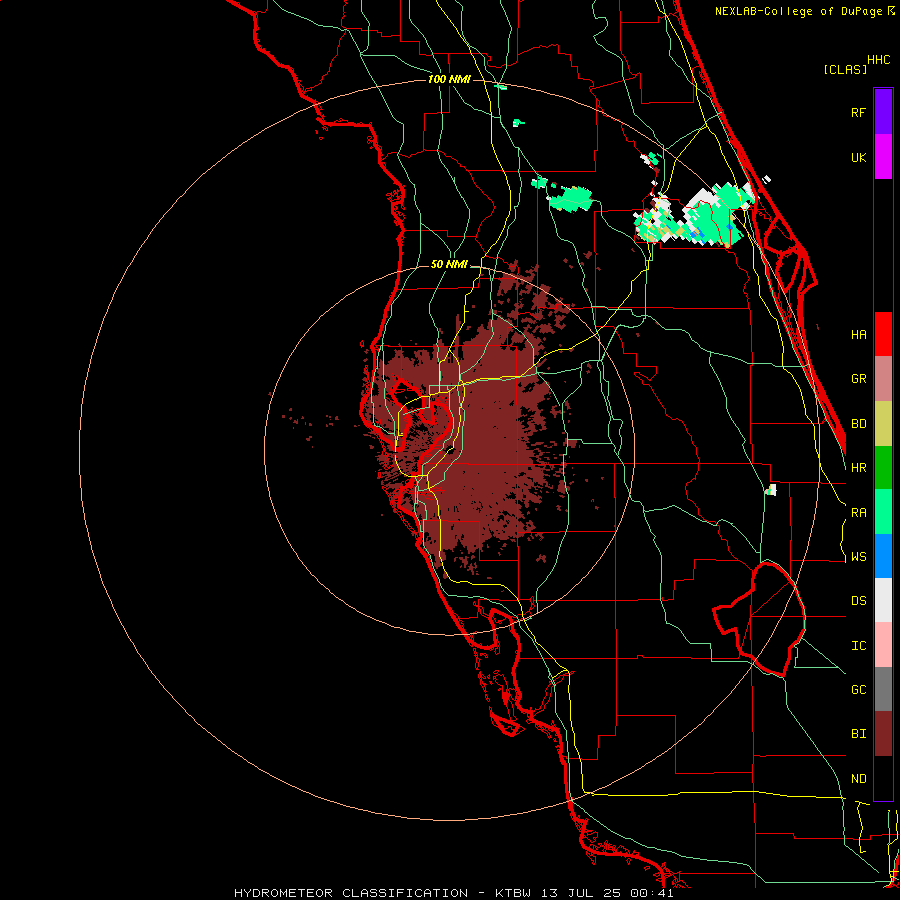Click the HR dark green legend swatch

point(883,467)
